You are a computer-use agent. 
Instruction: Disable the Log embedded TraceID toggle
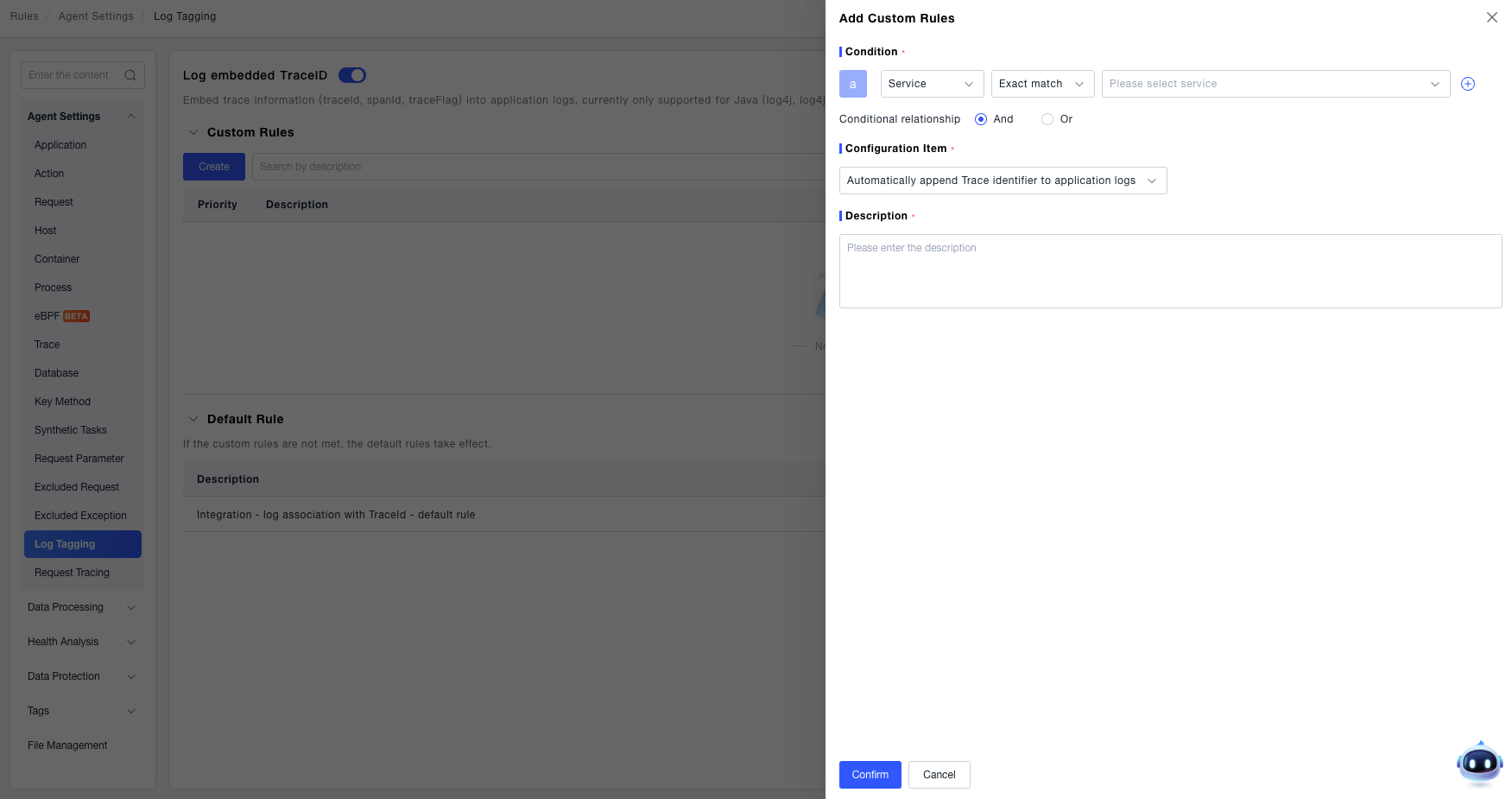pyautogui.click(x=351, y=75)
